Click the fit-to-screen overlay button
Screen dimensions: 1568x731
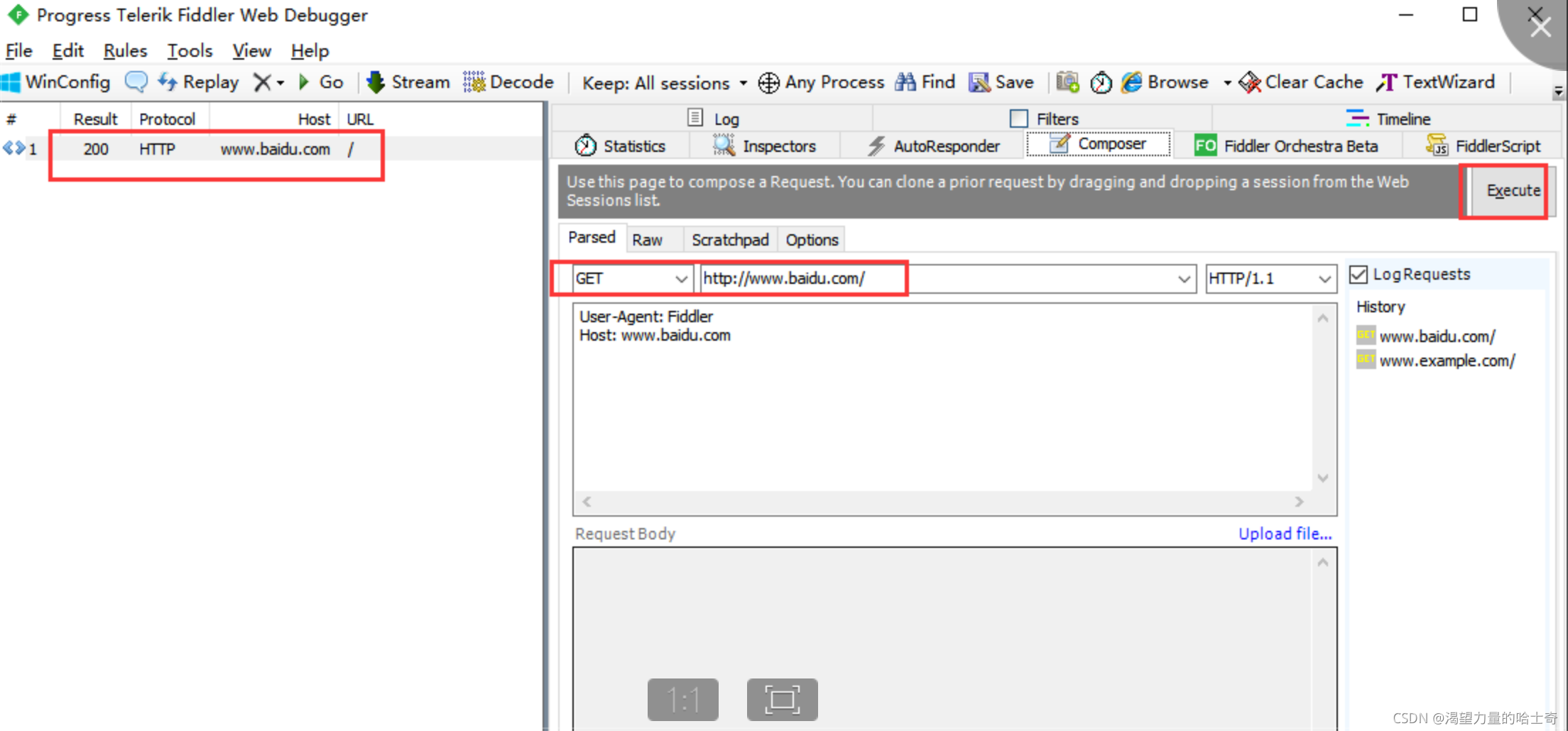tap(782, 700)
